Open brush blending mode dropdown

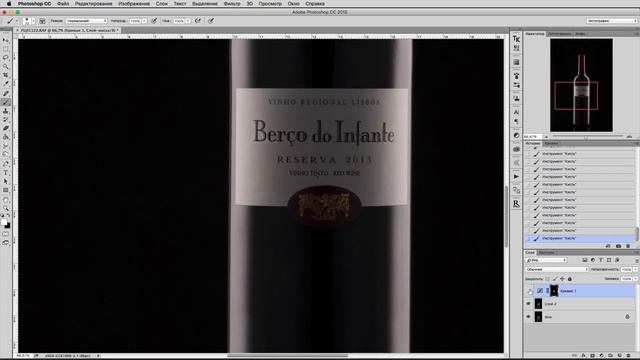[x=86, y=21]
